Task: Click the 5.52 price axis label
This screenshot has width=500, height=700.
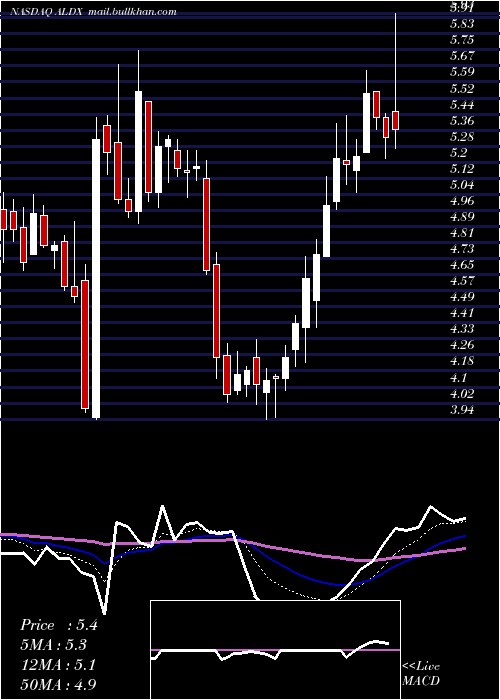Action: click(462, 89)
